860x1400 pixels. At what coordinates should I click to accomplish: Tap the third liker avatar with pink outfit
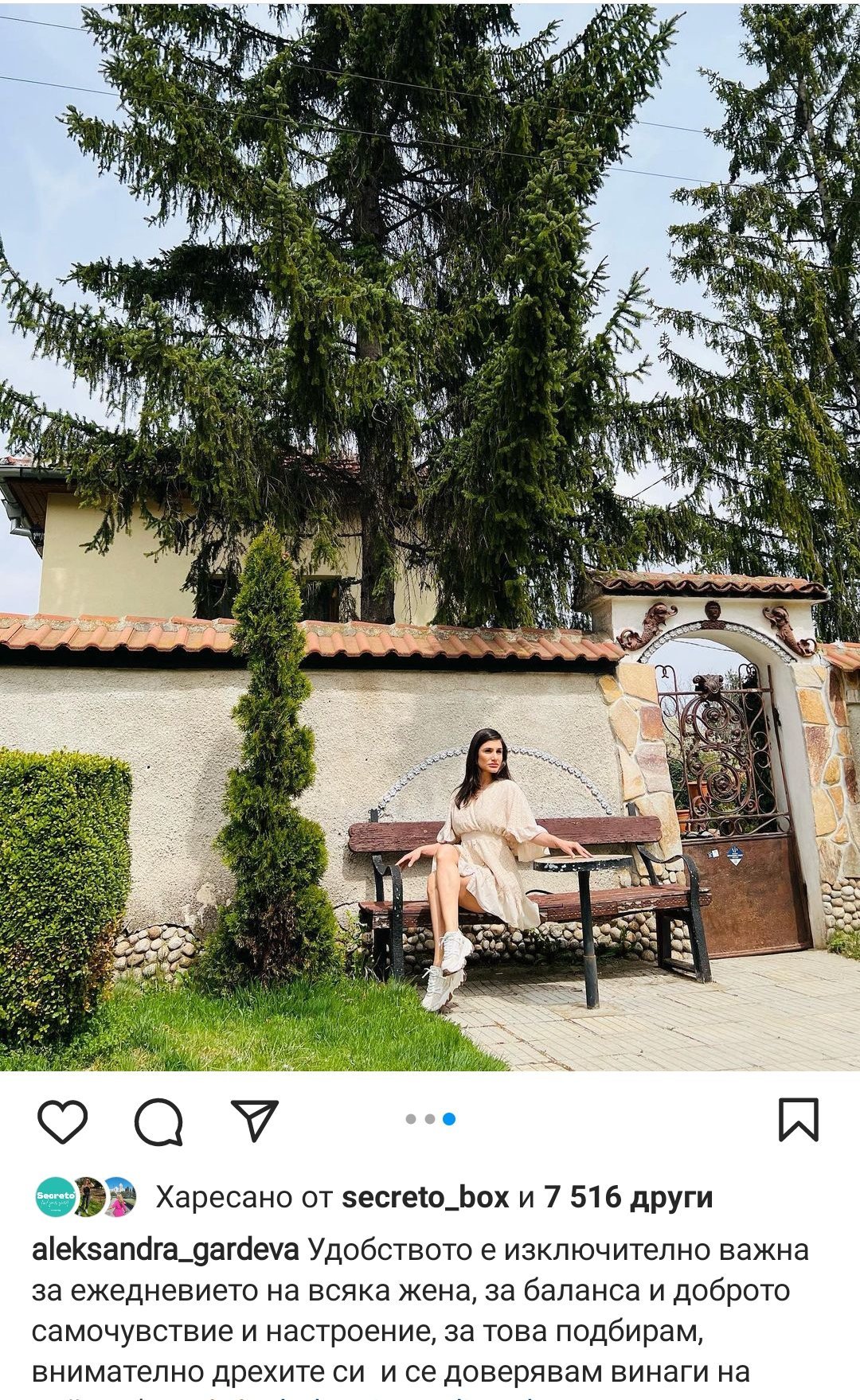click(x=121, y=1196)
